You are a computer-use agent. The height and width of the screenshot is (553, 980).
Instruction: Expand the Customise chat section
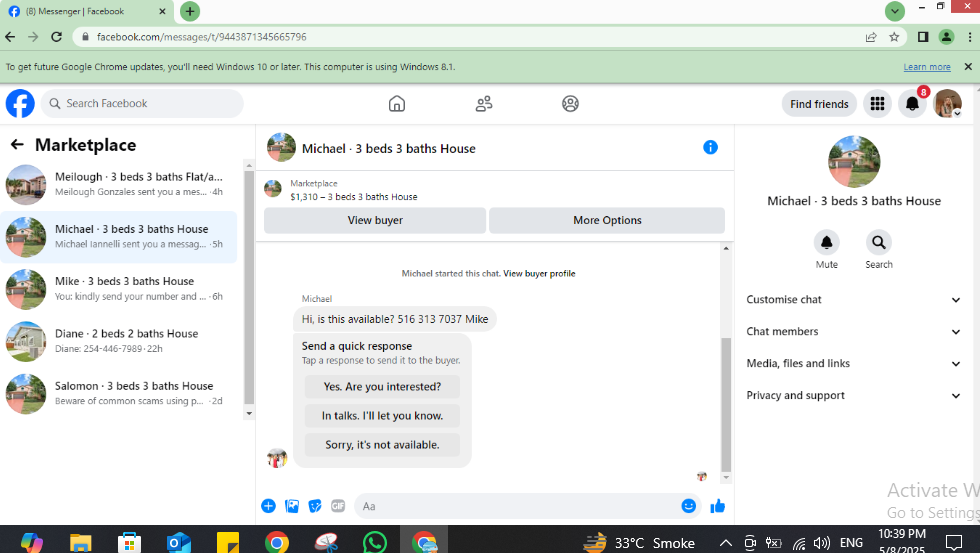tap(853, 299)
